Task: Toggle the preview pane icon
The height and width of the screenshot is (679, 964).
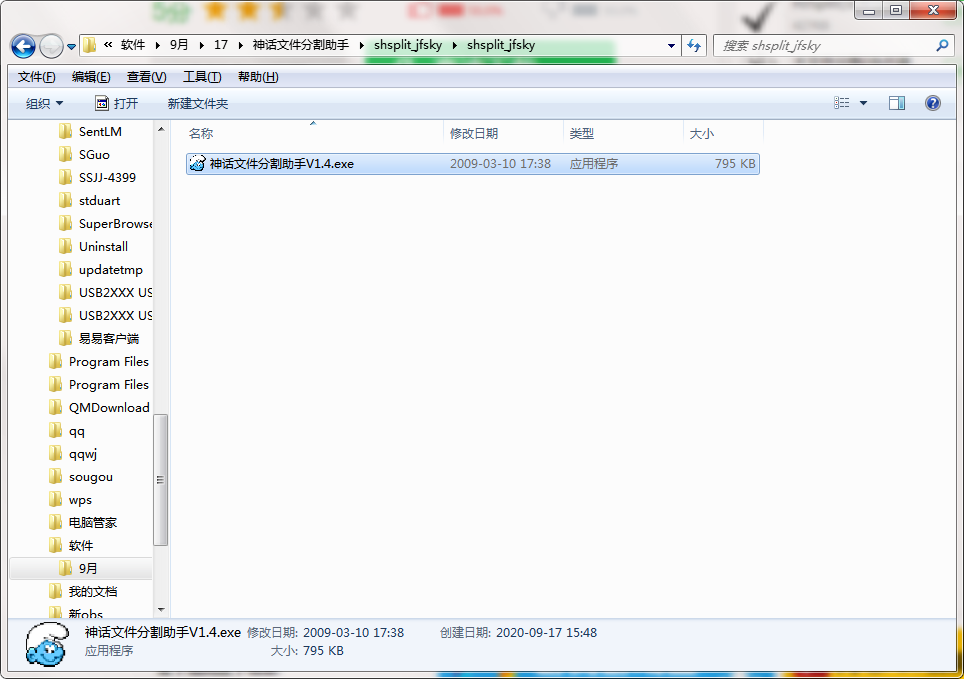Action: click(896, 103)
